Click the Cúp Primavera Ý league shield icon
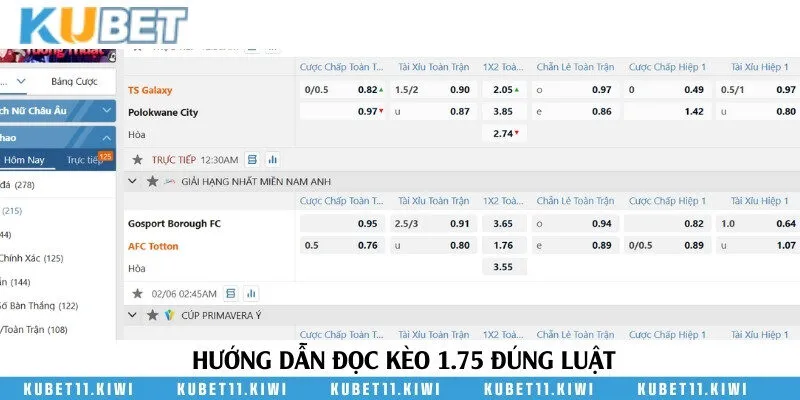800x400 pixels. (171, 315)
